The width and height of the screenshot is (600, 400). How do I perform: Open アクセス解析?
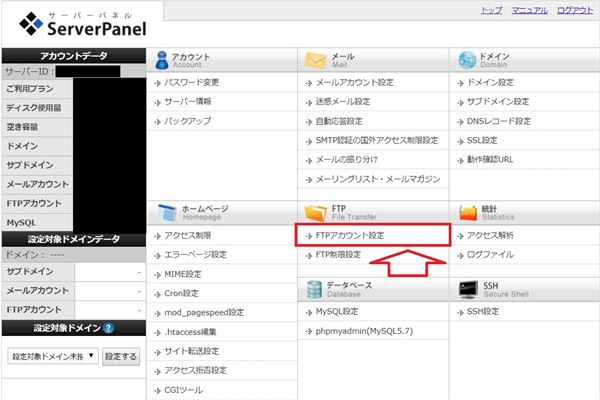coord(490,235)
